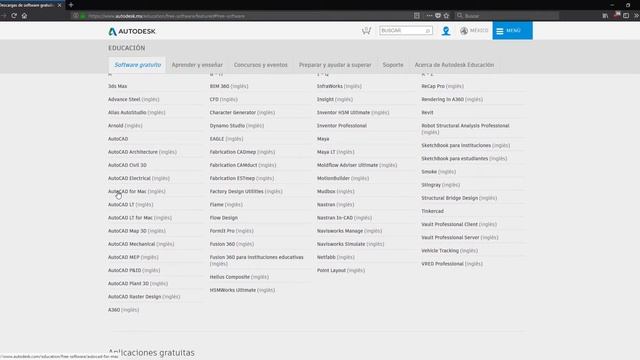Go to the Soporte tab
640x360 pixels.
[393, 65]
